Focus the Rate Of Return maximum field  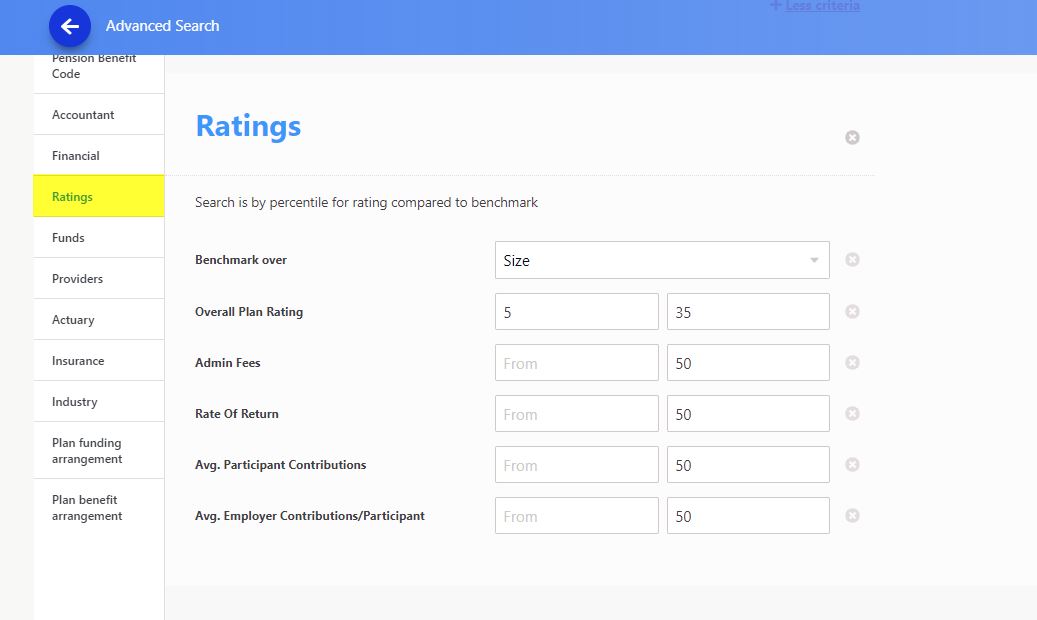coord(748,414)
